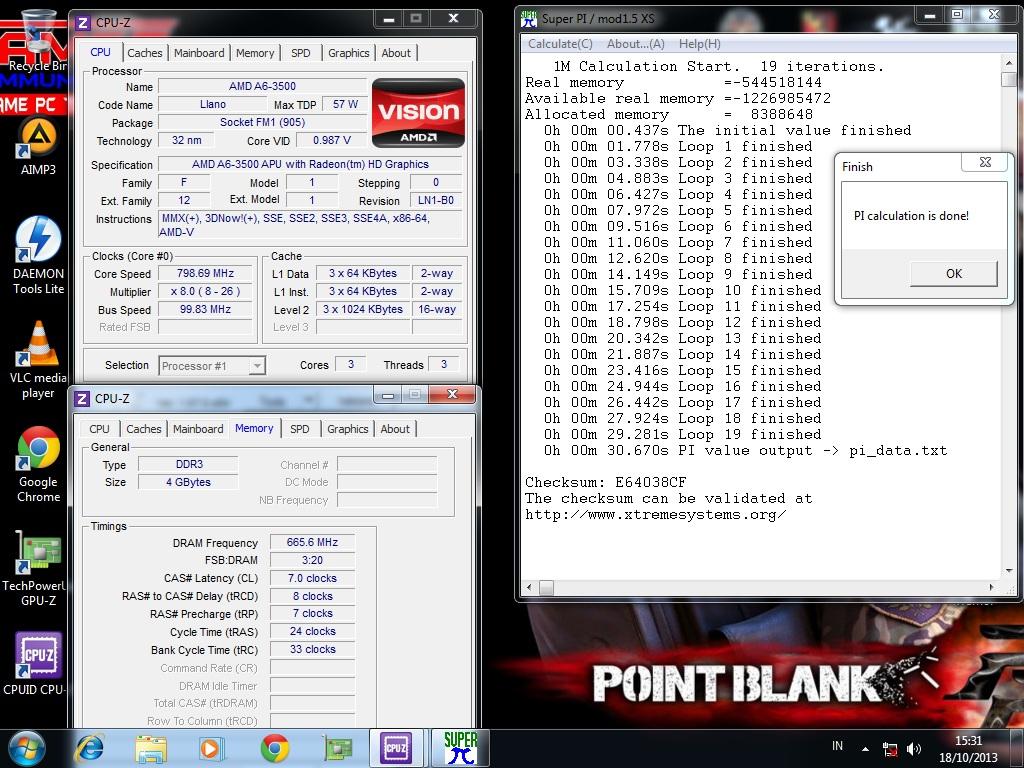
Task: Open VLC media player desktop shortcut
Action: click(x=38, y=360)
